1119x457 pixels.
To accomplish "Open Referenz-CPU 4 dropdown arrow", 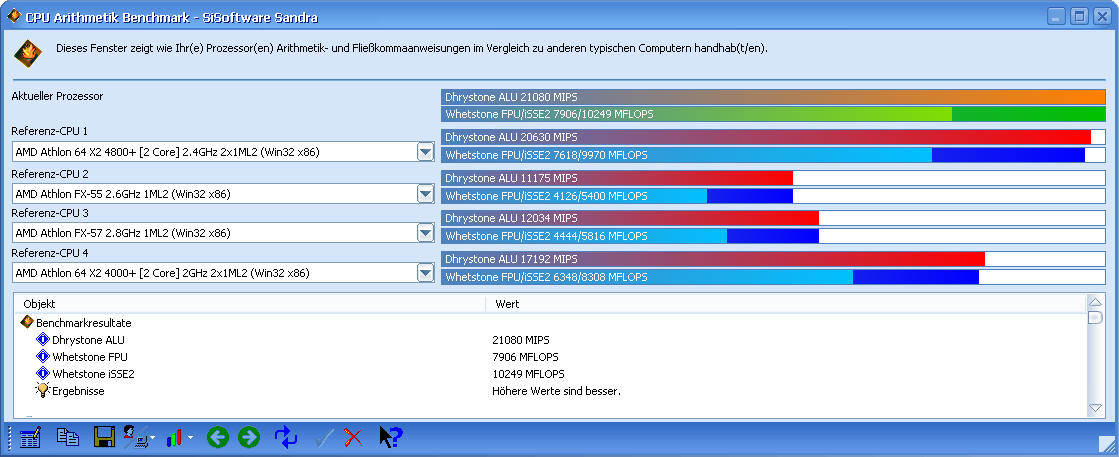I will pos(425,273).
